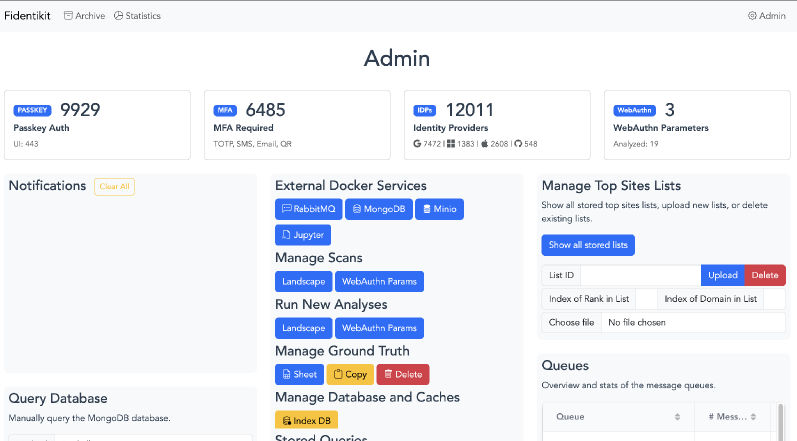Open Jupyter from External Docker Services
The width and height of the screenshot is (797, 441).
301,235
